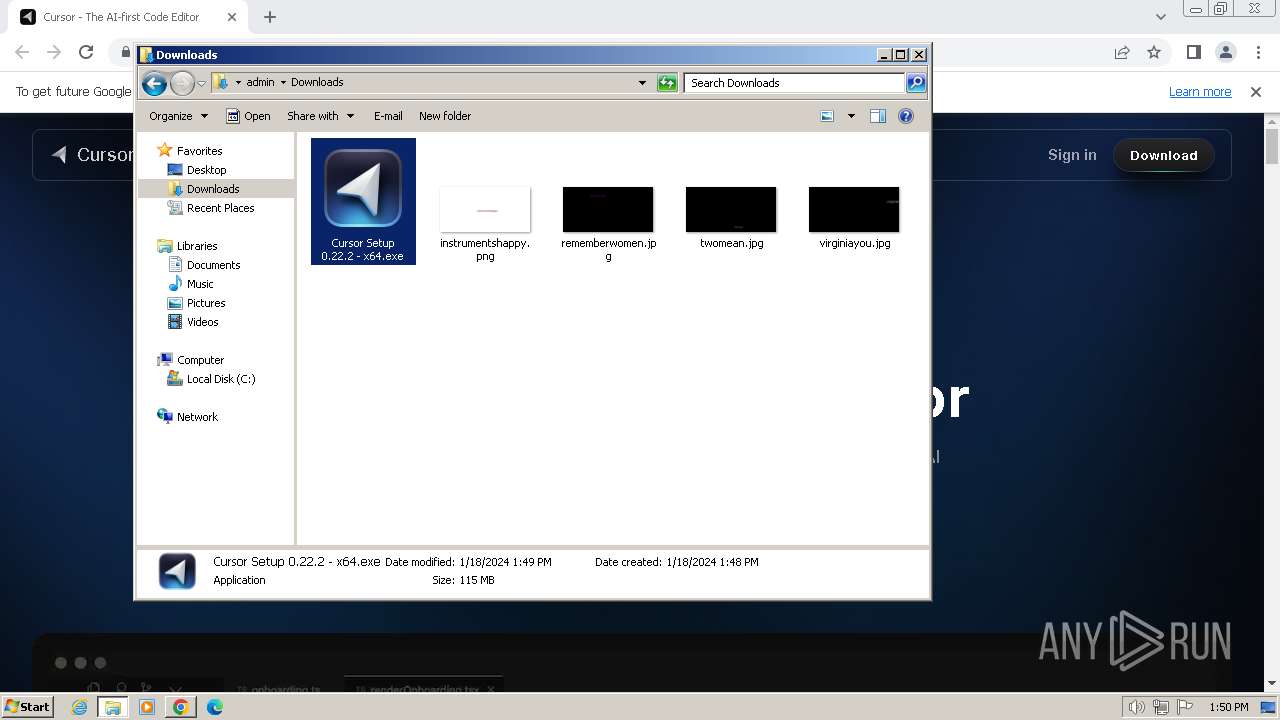The image size is (1280, 720).
Task: Open the Share with dropdown
Action: coord(320,116)
